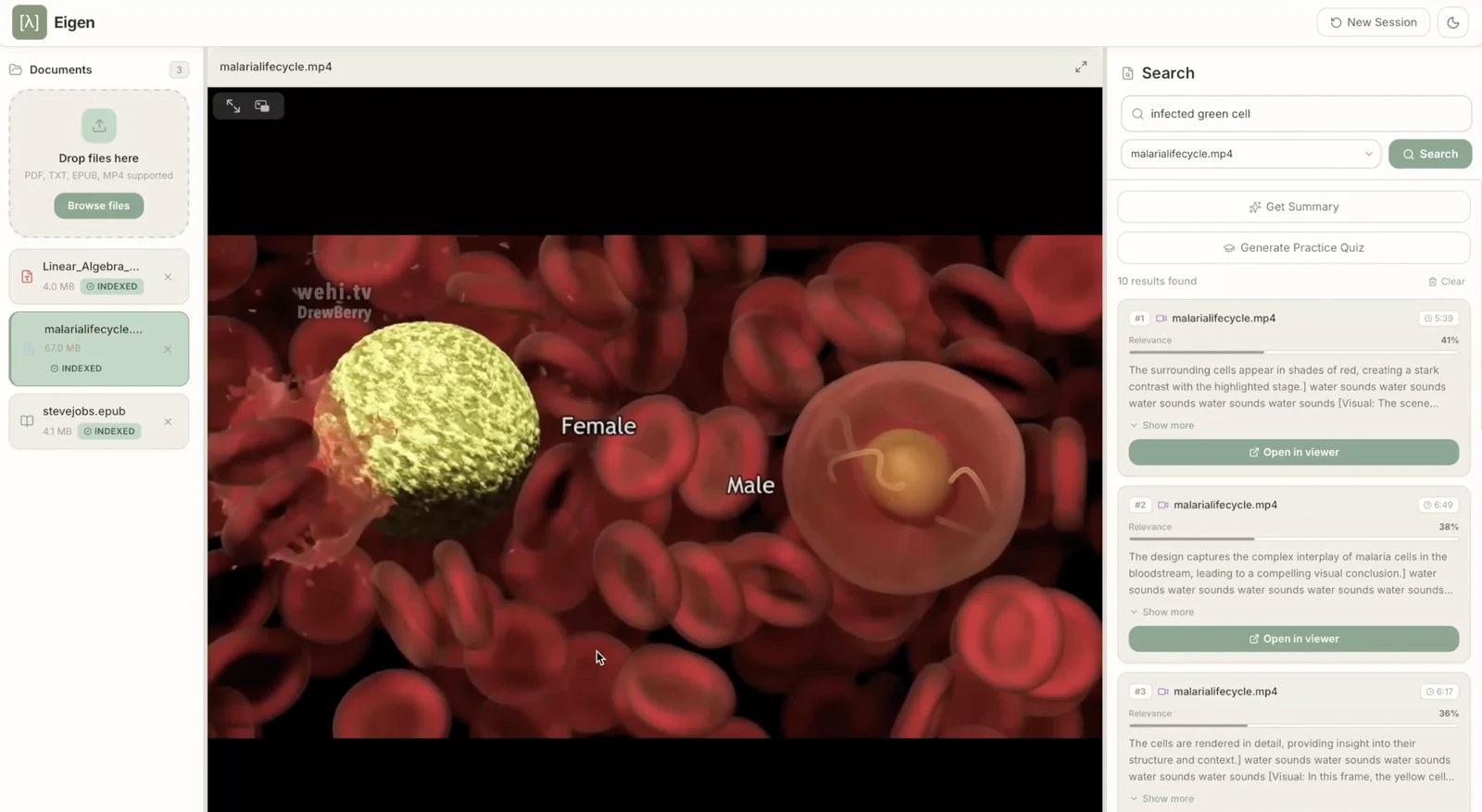Viewport: 1482px width, 812px height.
Task: Click the malarialifecycle.mp4 viewer title
Action: click(276, 67)
